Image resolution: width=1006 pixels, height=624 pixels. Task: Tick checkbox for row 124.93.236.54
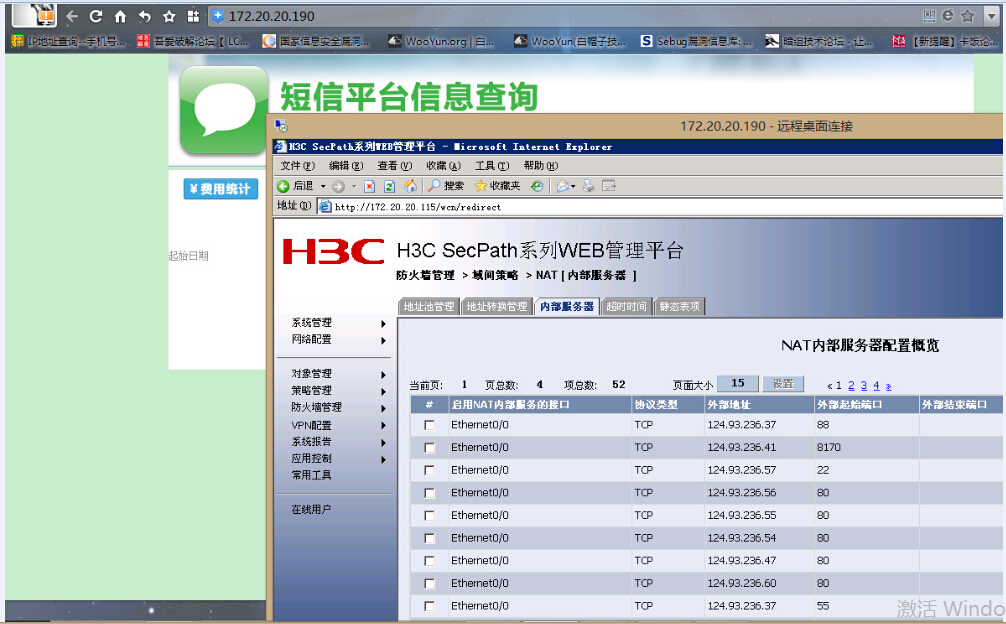point(429,538)
